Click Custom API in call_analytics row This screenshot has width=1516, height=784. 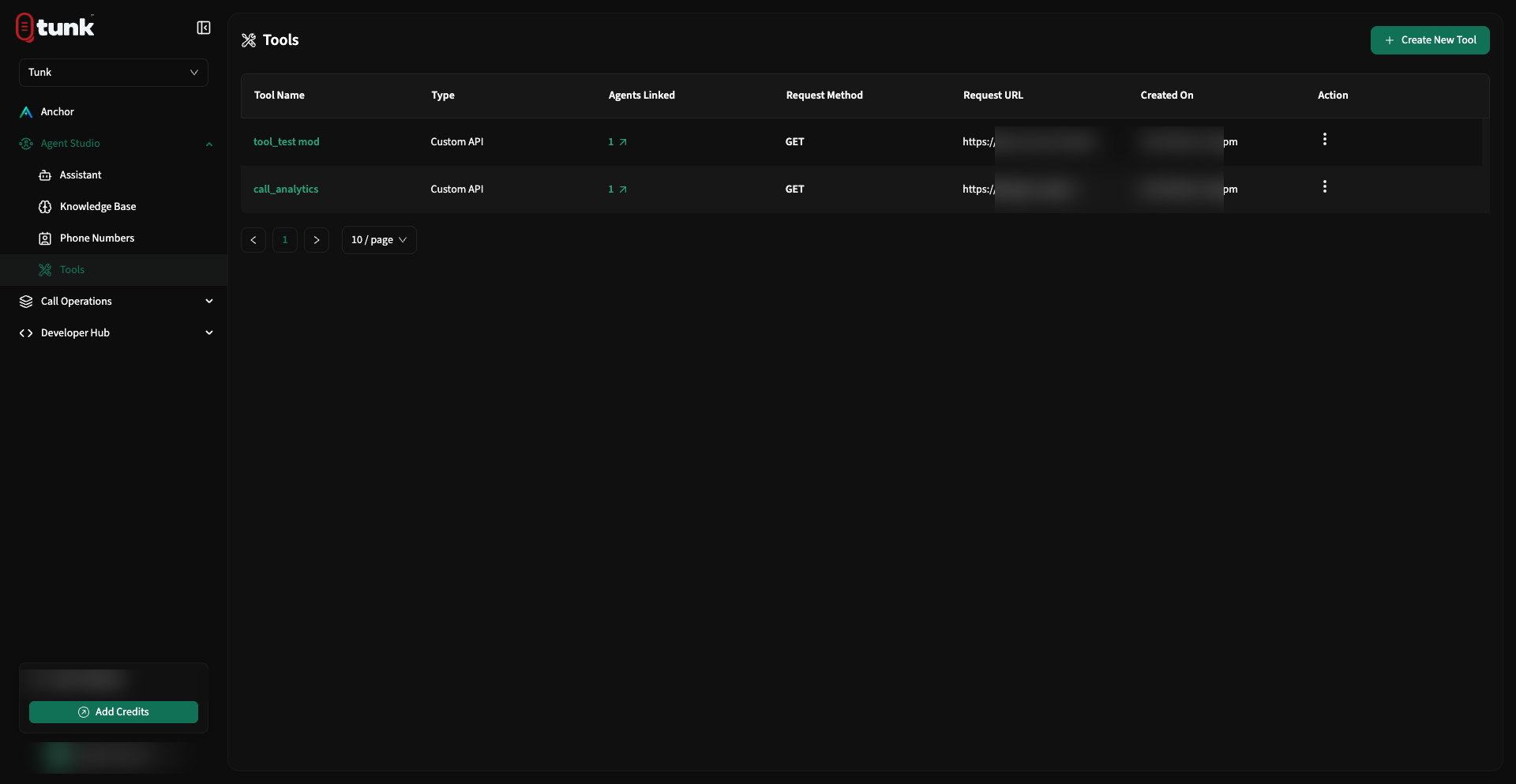(457, 189)
